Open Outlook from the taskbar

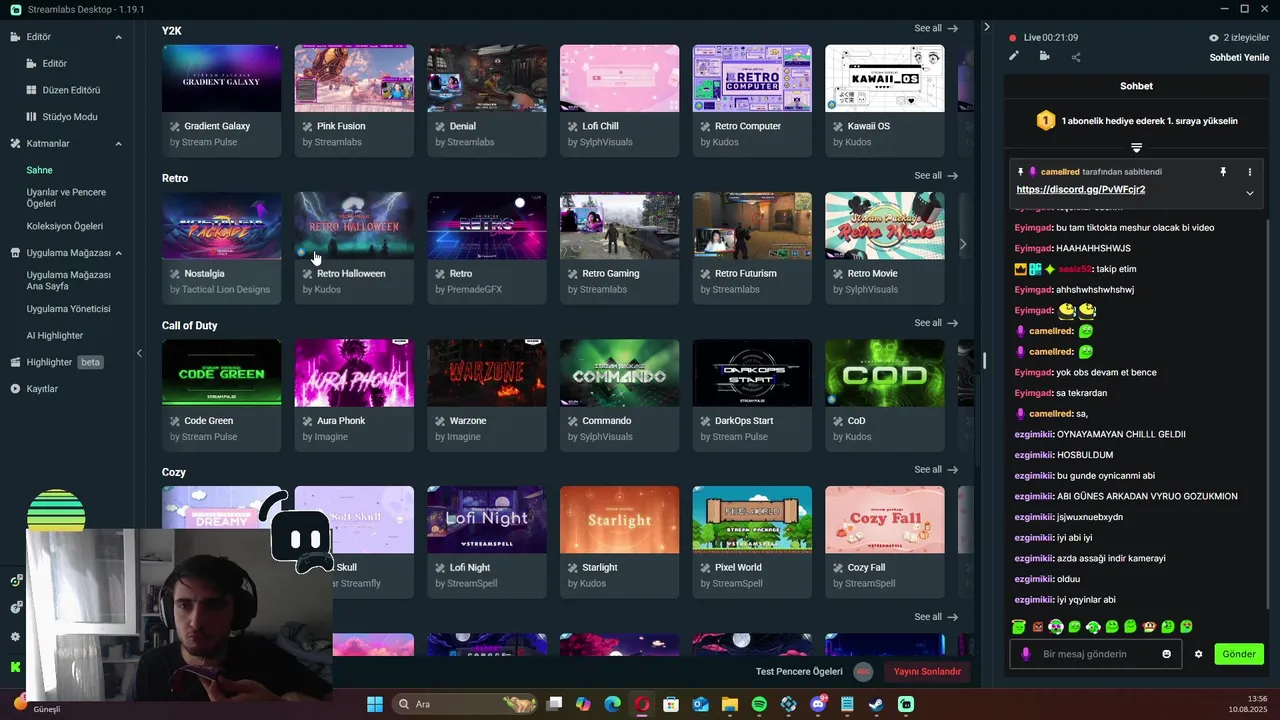pyautogui.click(x=701, y=704)
